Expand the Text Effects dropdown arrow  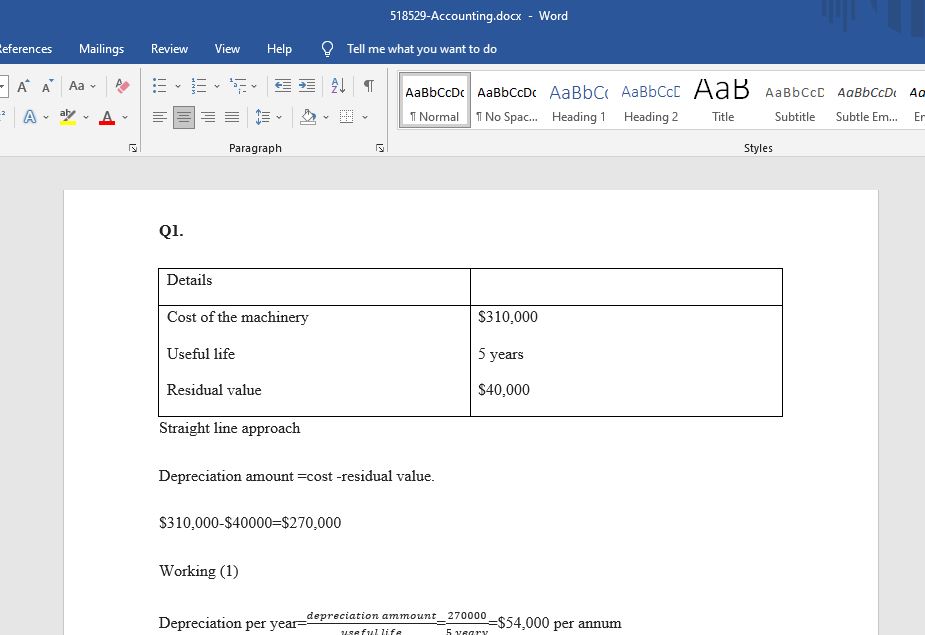(x=46, y=117)
